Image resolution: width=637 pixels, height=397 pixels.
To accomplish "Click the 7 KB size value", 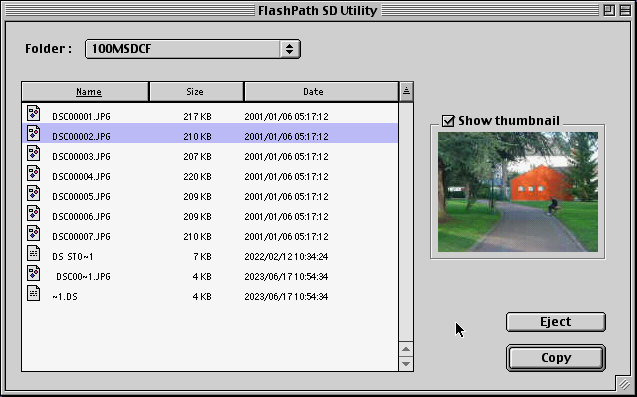I will (202, 256).
